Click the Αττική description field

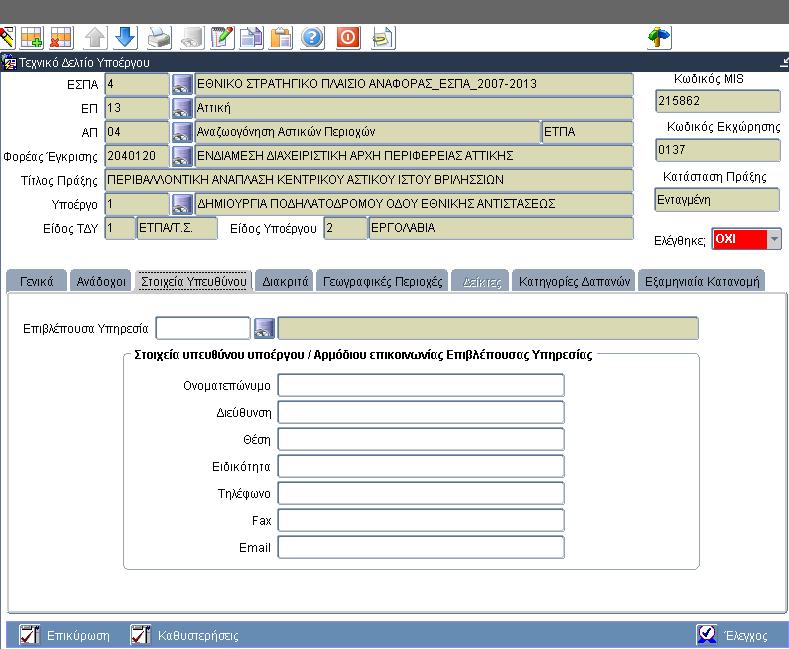(x=414, y=108)
